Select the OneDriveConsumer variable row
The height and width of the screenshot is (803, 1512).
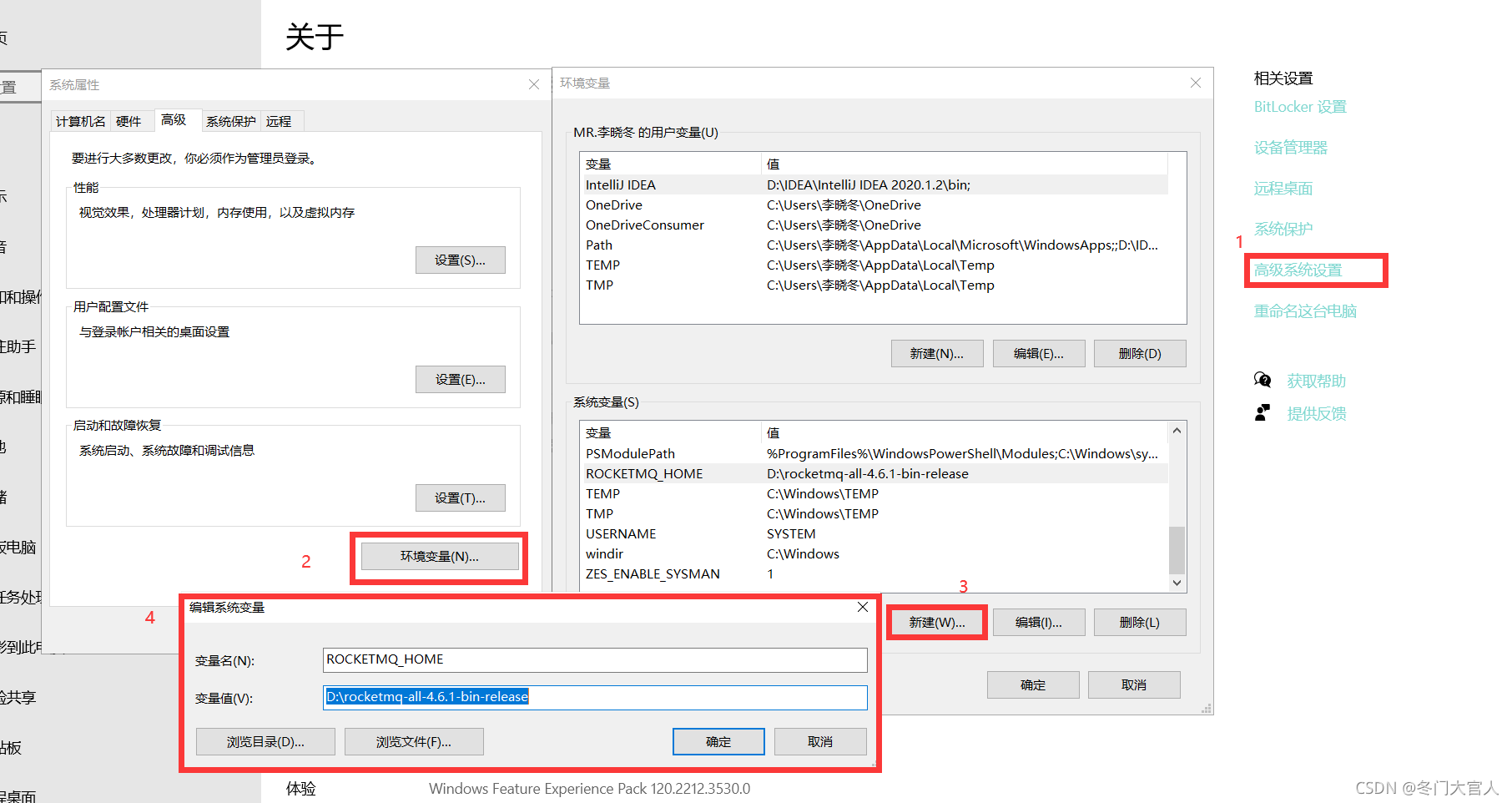pyautogui.click(x=874, y=225)
